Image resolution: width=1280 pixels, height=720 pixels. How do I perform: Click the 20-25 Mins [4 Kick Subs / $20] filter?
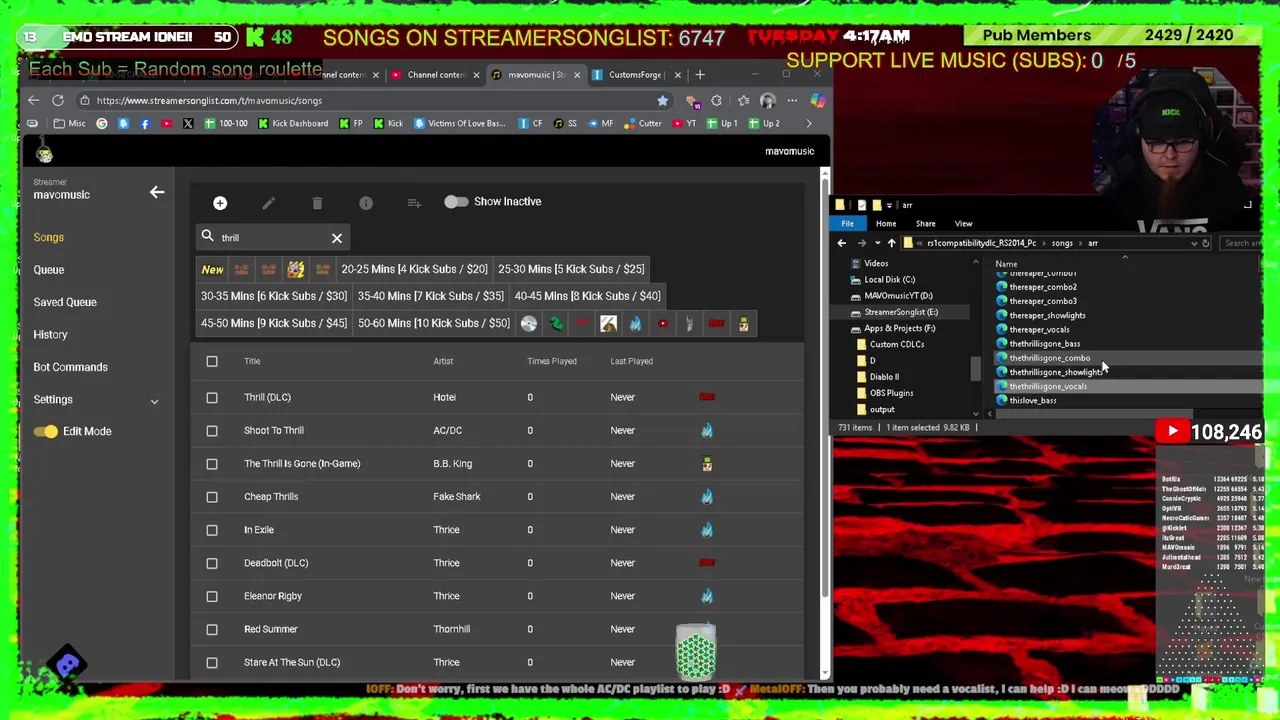coord(414,269)
